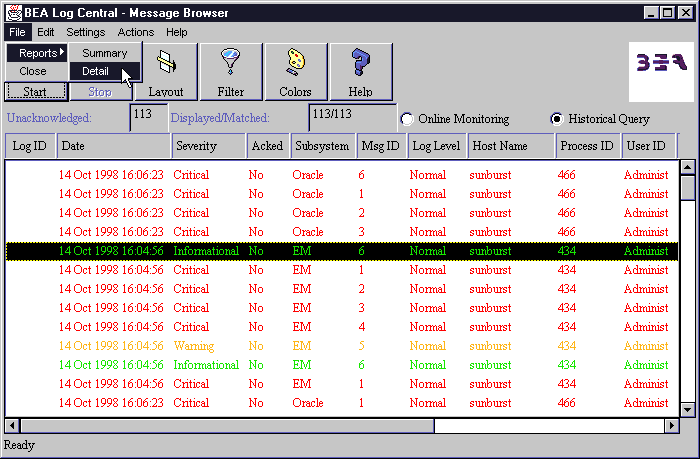Viewport: 700px width, 459px height.
Task: Open the Edit menu
Action: click(46, 32)
